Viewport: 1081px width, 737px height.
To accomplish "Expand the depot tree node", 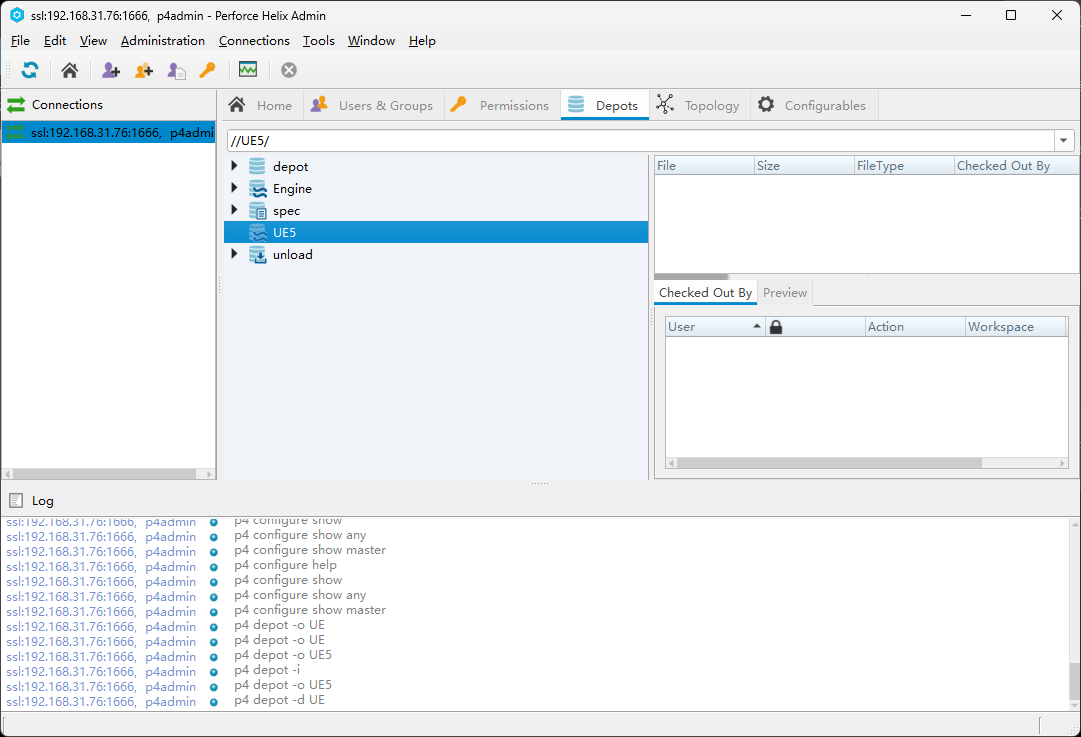I will [x=234, y=165].
